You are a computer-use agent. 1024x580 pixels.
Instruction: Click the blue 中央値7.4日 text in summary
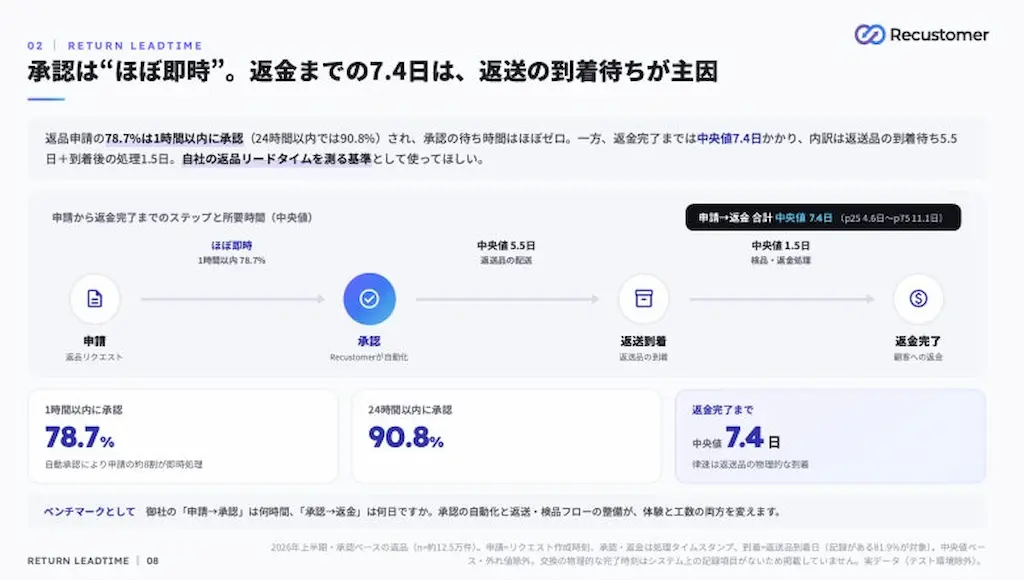click(x=729, y=138)
